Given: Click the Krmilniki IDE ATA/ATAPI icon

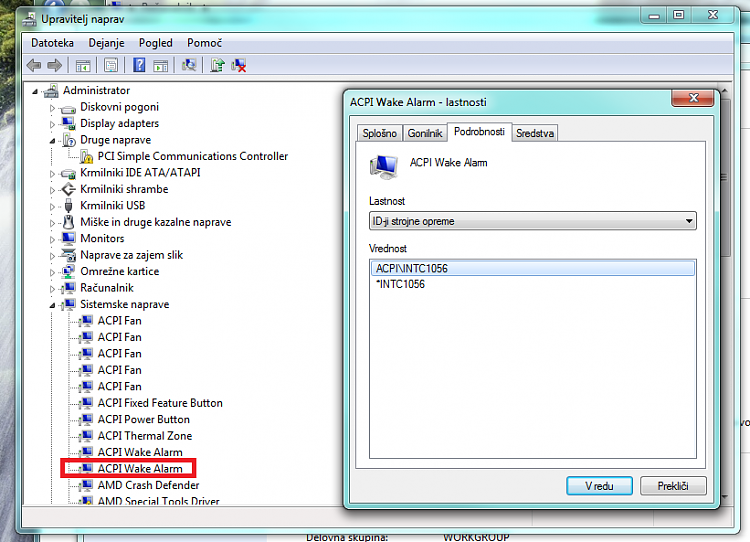Looking at the screenshot, I should click(x=68, y=173).
